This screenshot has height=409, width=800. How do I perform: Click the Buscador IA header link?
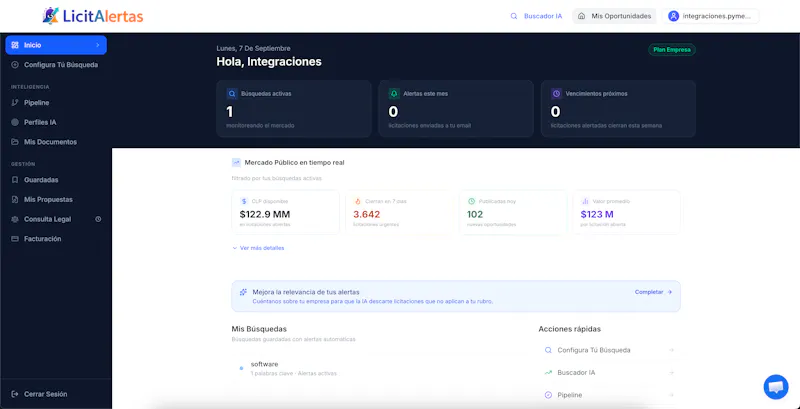pyautogui.click(x=536, y=16)
